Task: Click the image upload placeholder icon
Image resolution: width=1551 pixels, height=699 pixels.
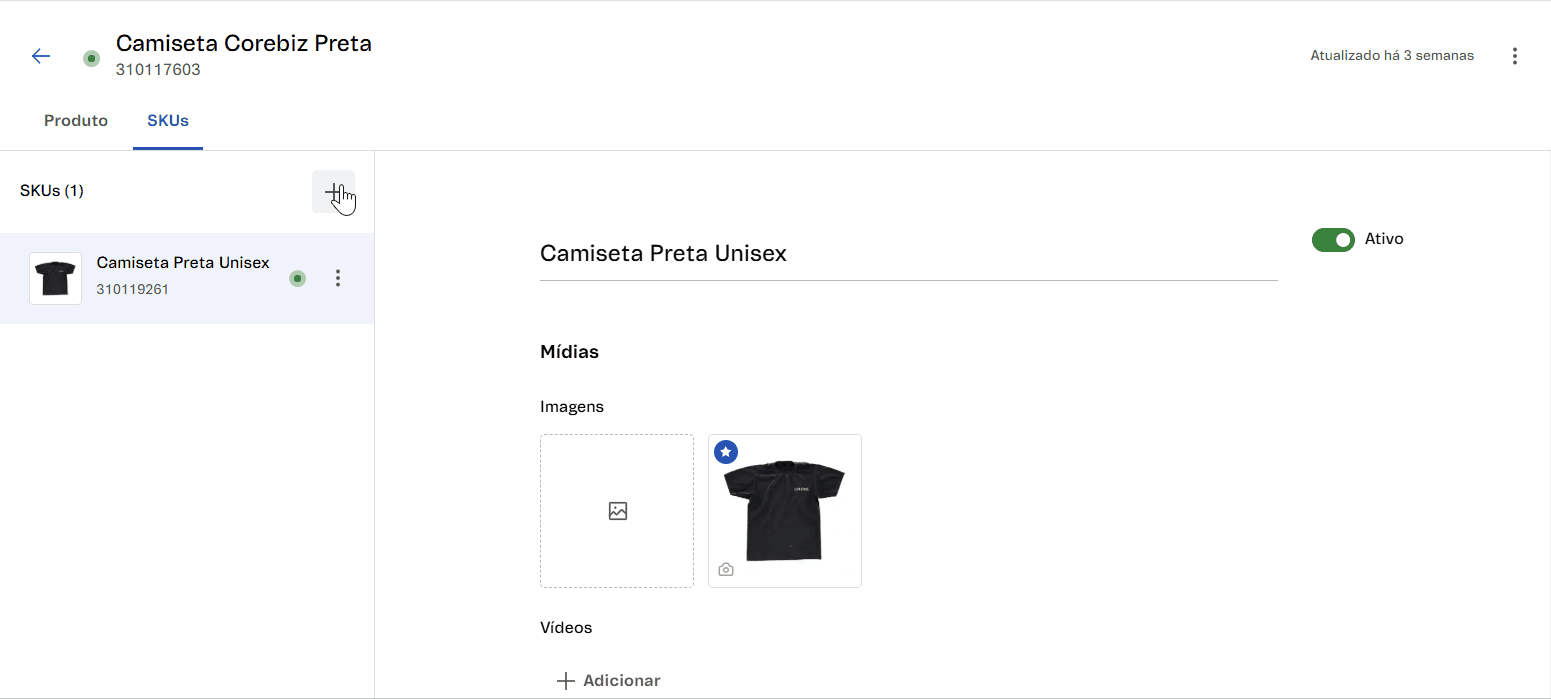Action: (617, 510)
